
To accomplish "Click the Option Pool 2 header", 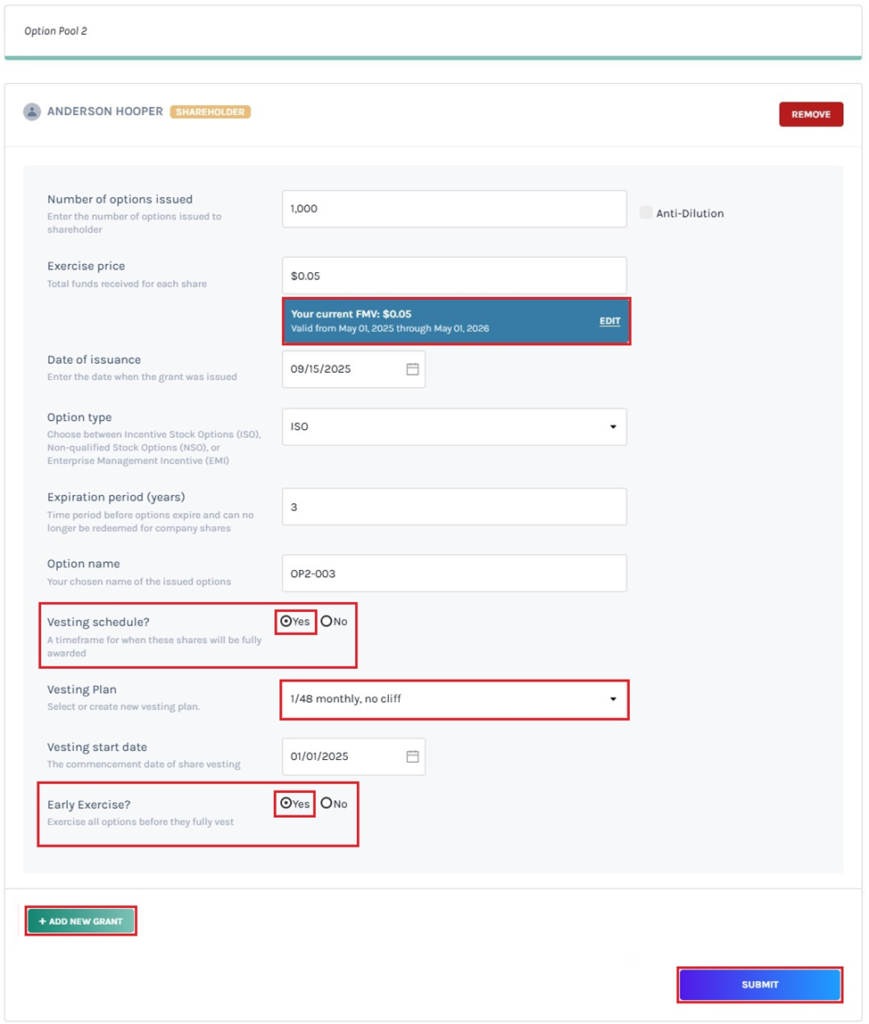I will [x=56, y=31].
